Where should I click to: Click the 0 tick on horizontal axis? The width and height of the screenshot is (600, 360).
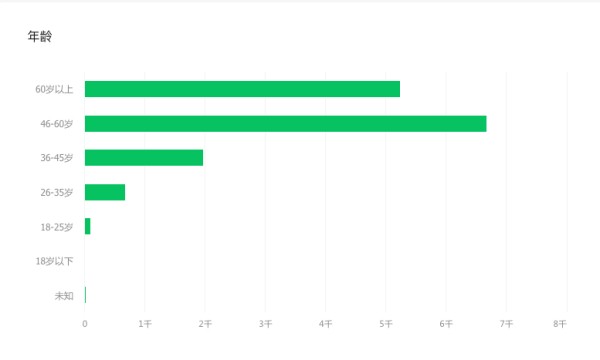[85, 324]
